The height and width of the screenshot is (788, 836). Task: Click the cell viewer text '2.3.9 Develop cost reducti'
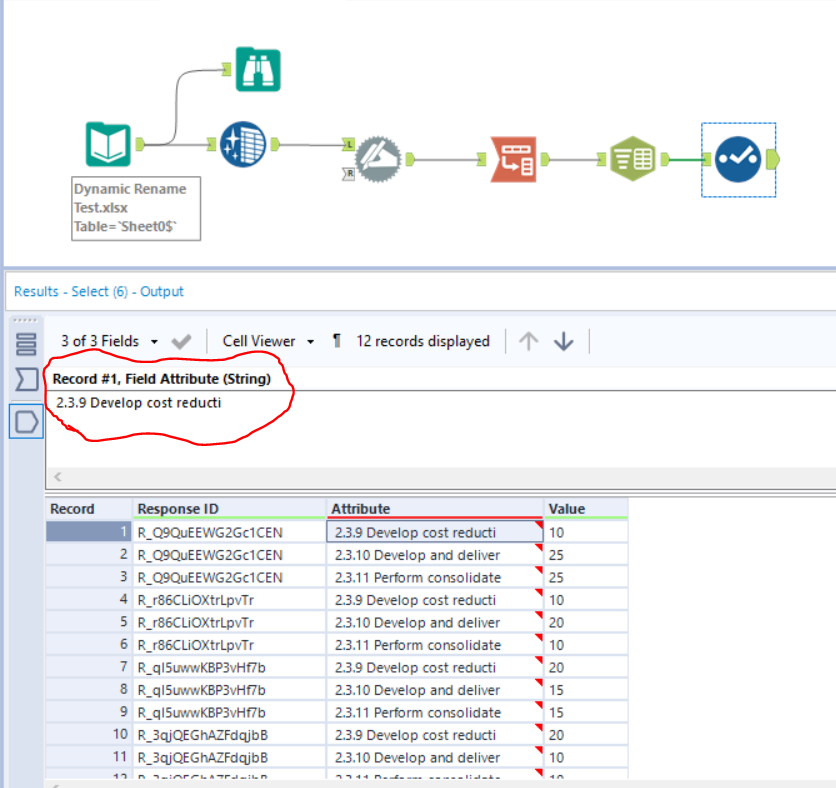(139, 403)
